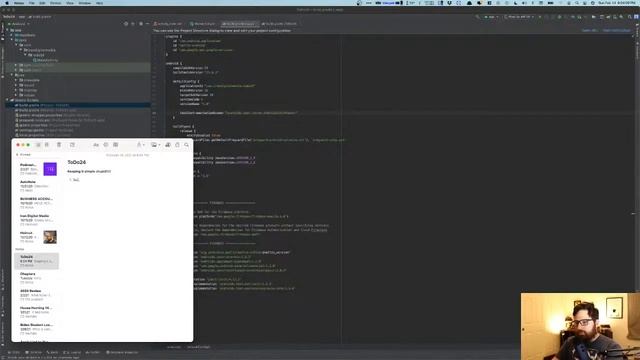640x360 pixels.
Task: Select proguard-rules.pro in project tree
Action: [x=60, y=120]
